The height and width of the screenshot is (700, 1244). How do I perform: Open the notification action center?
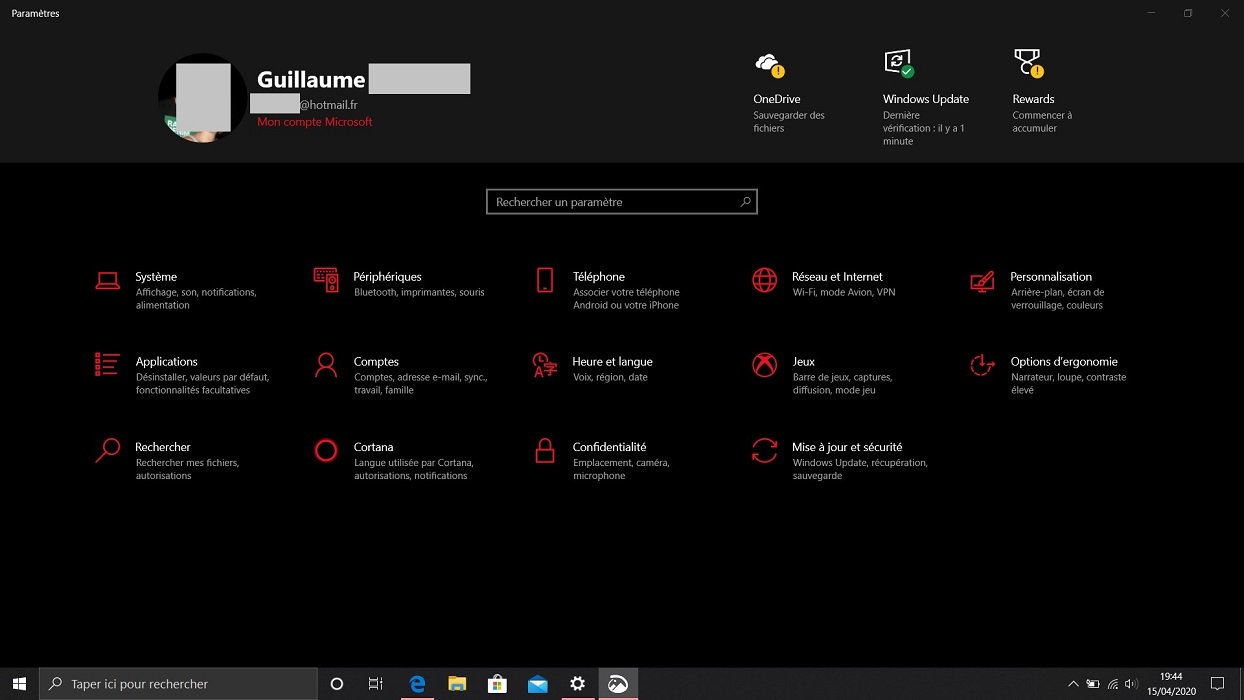point(1217,684)
